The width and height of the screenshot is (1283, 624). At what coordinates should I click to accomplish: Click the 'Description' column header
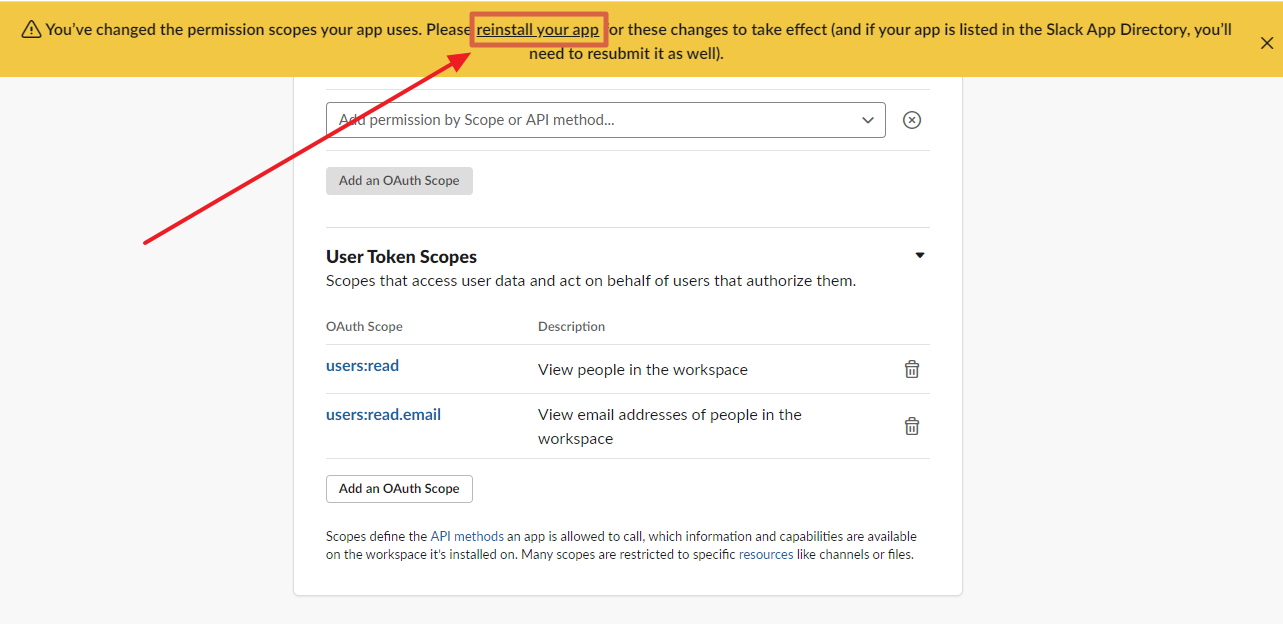point(571,327)
